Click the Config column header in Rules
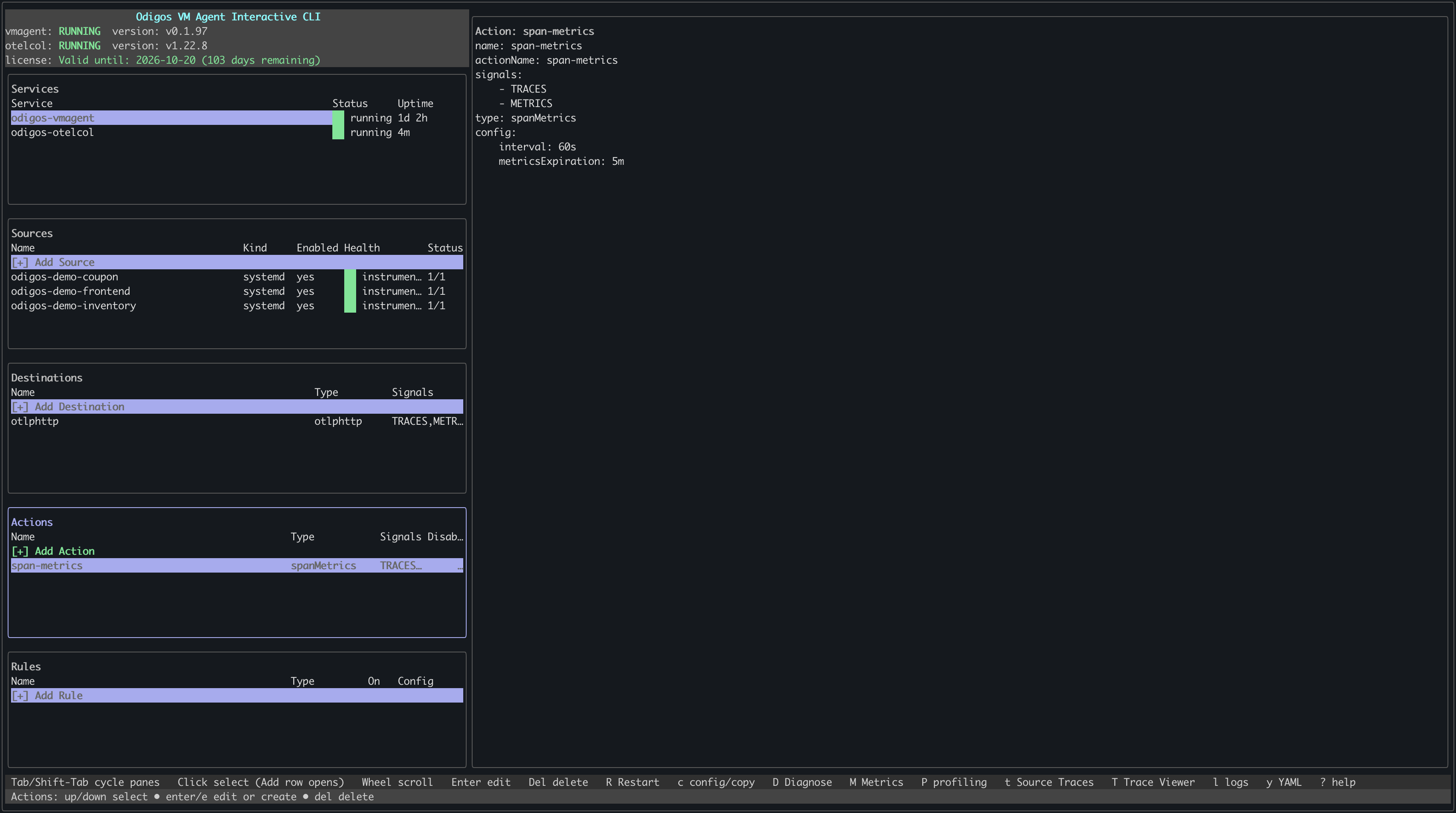1456x813 pixels. click(416, 681)
